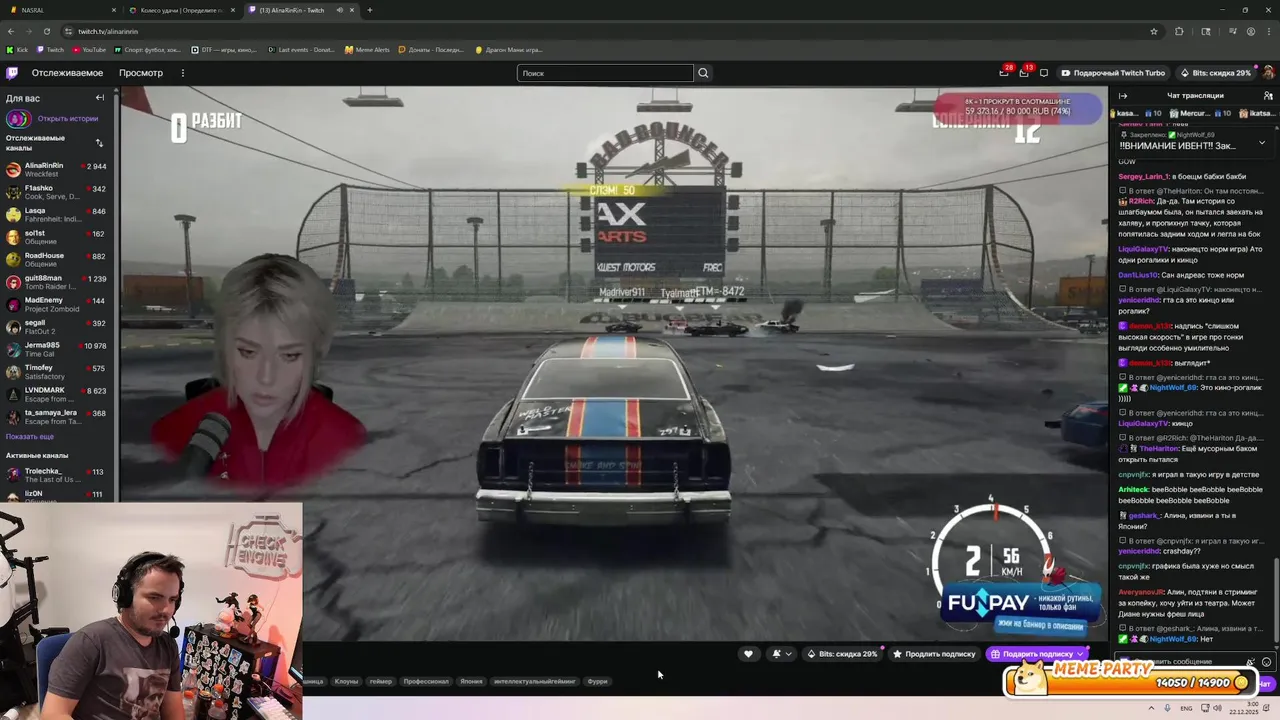Switch to the NASRAL browser tab

60,10
